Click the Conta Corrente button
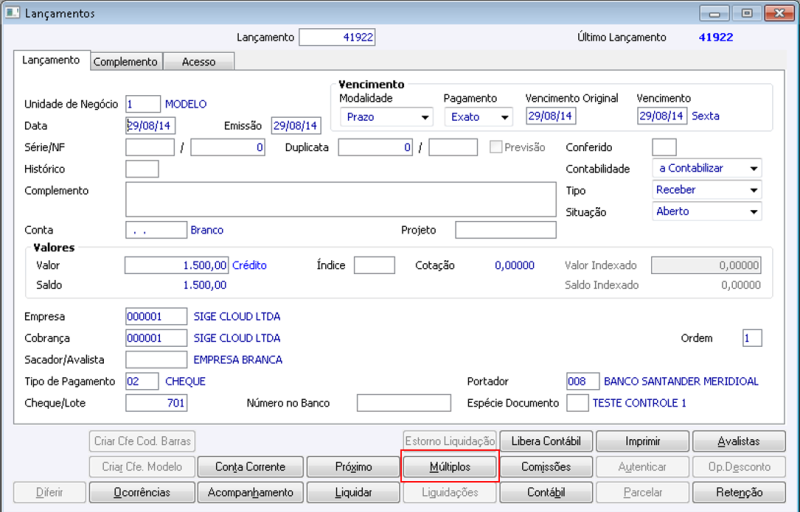The width and height of the screenshot is (800, 512). pos(250,467)
